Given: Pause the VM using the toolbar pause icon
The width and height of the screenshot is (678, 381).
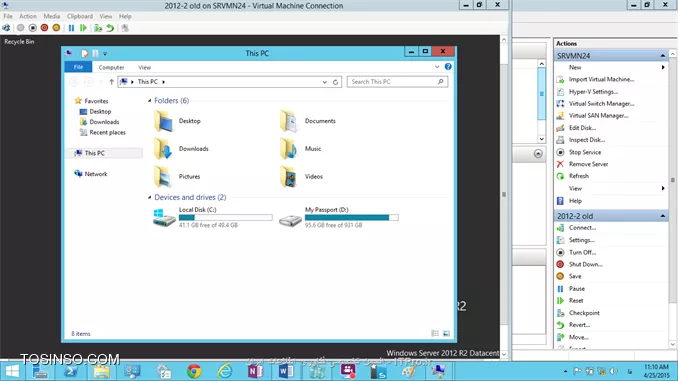Looking at the screenshot, I should tap(71, 28).
